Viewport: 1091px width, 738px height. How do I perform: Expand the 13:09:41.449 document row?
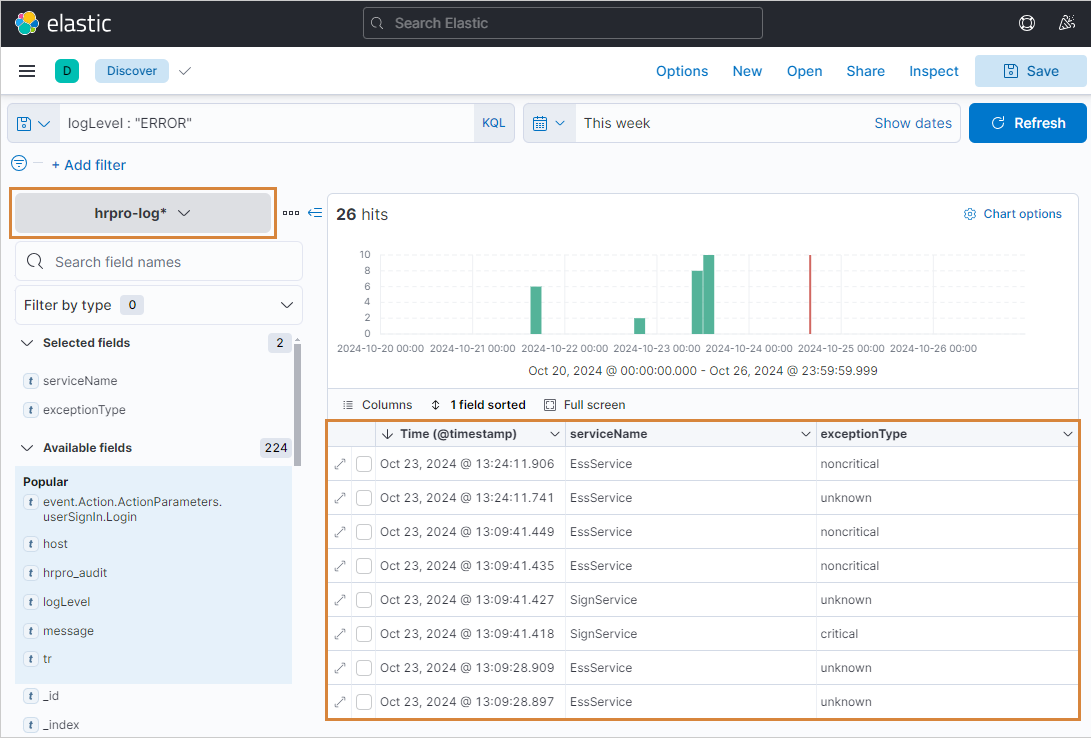tap(340, 532)
